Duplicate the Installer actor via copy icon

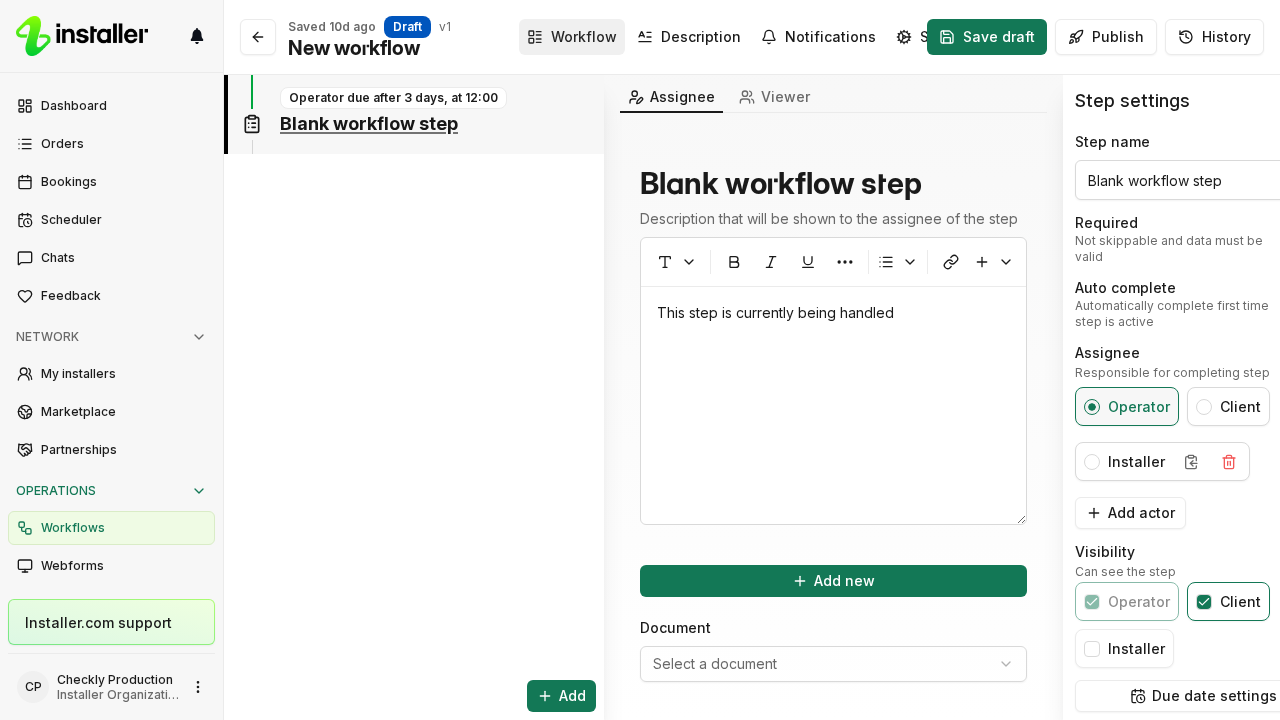click(1191, 462)
